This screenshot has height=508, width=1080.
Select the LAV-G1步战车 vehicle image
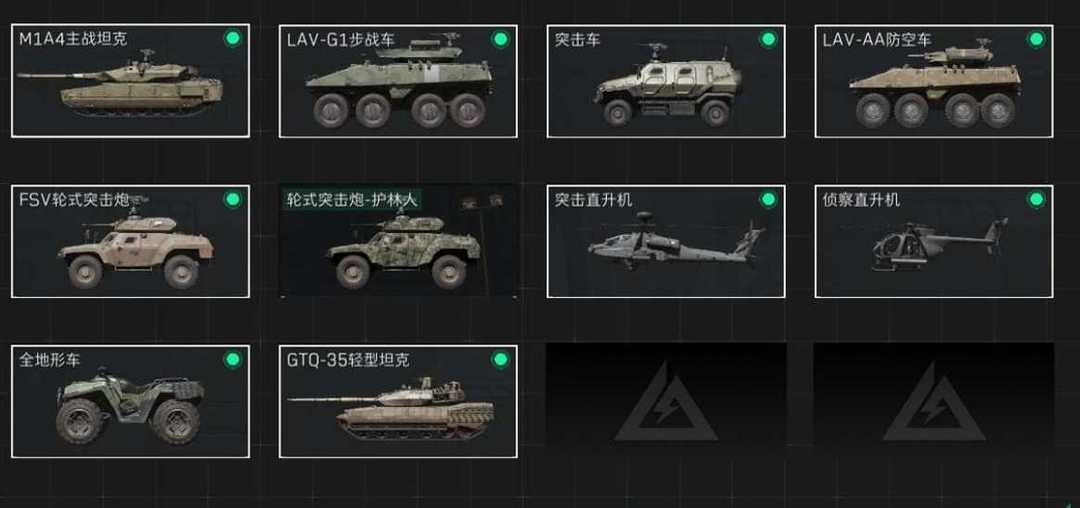pos(398,86)
